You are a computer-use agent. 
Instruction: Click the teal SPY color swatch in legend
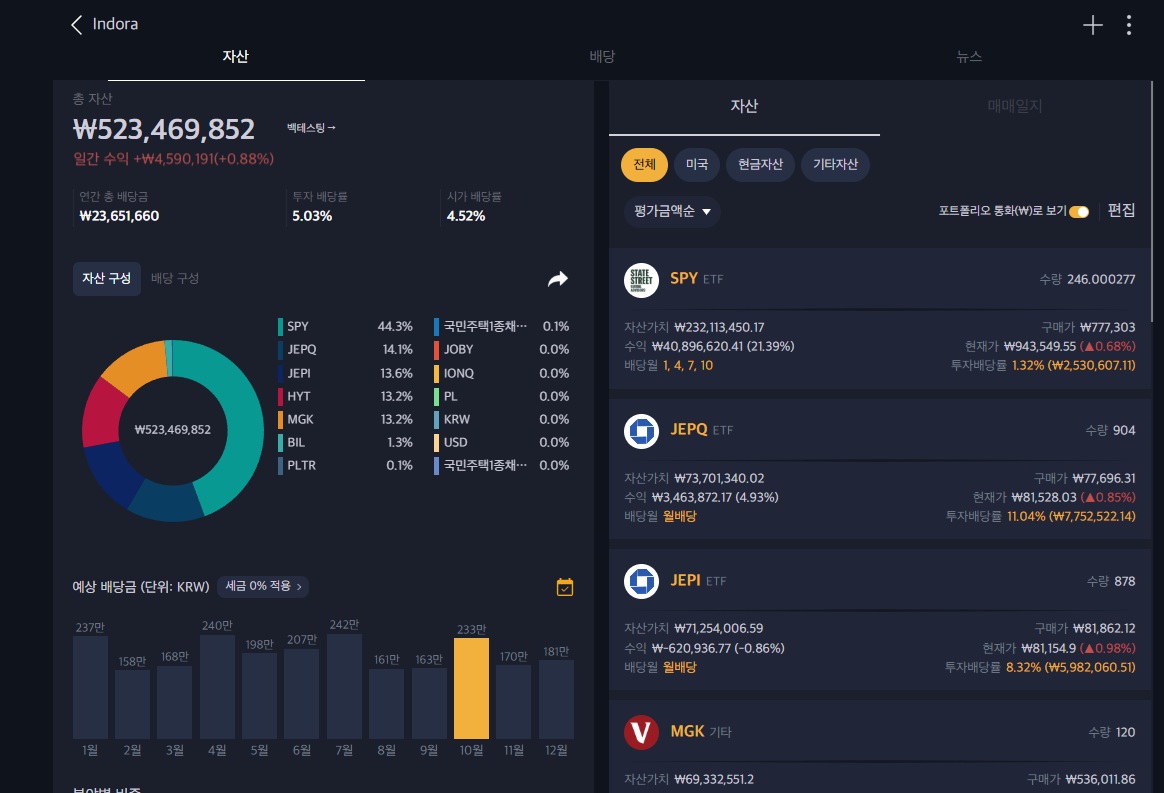coord(281,326)
